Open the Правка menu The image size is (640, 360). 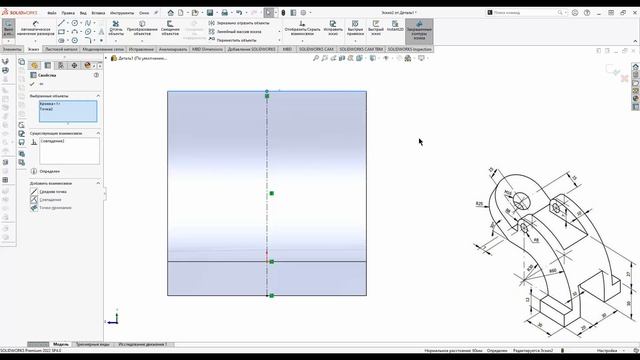click(x=68, y=13)
